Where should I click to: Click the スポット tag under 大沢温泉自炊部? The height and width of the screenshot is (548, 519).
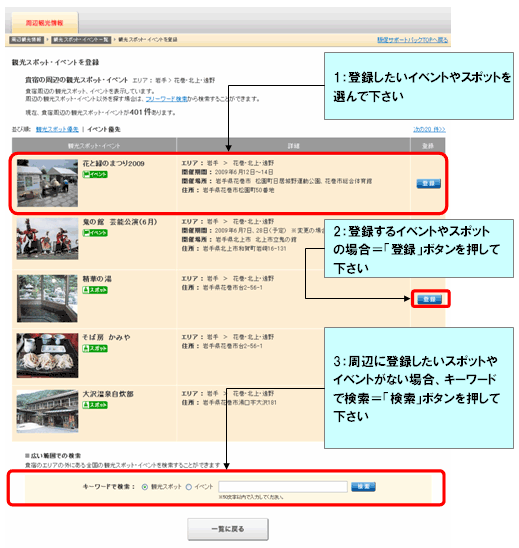(95, 405)
